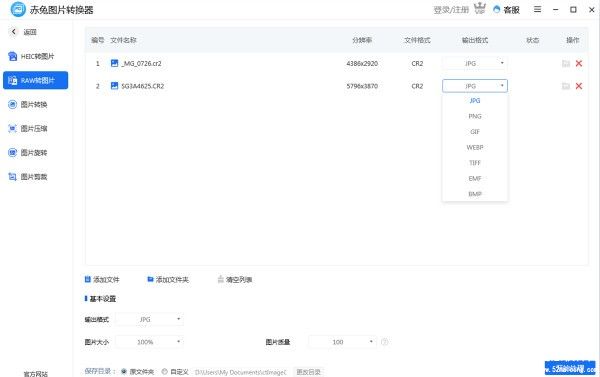Select the 原文件夹 radio button

tap(124, 371)
